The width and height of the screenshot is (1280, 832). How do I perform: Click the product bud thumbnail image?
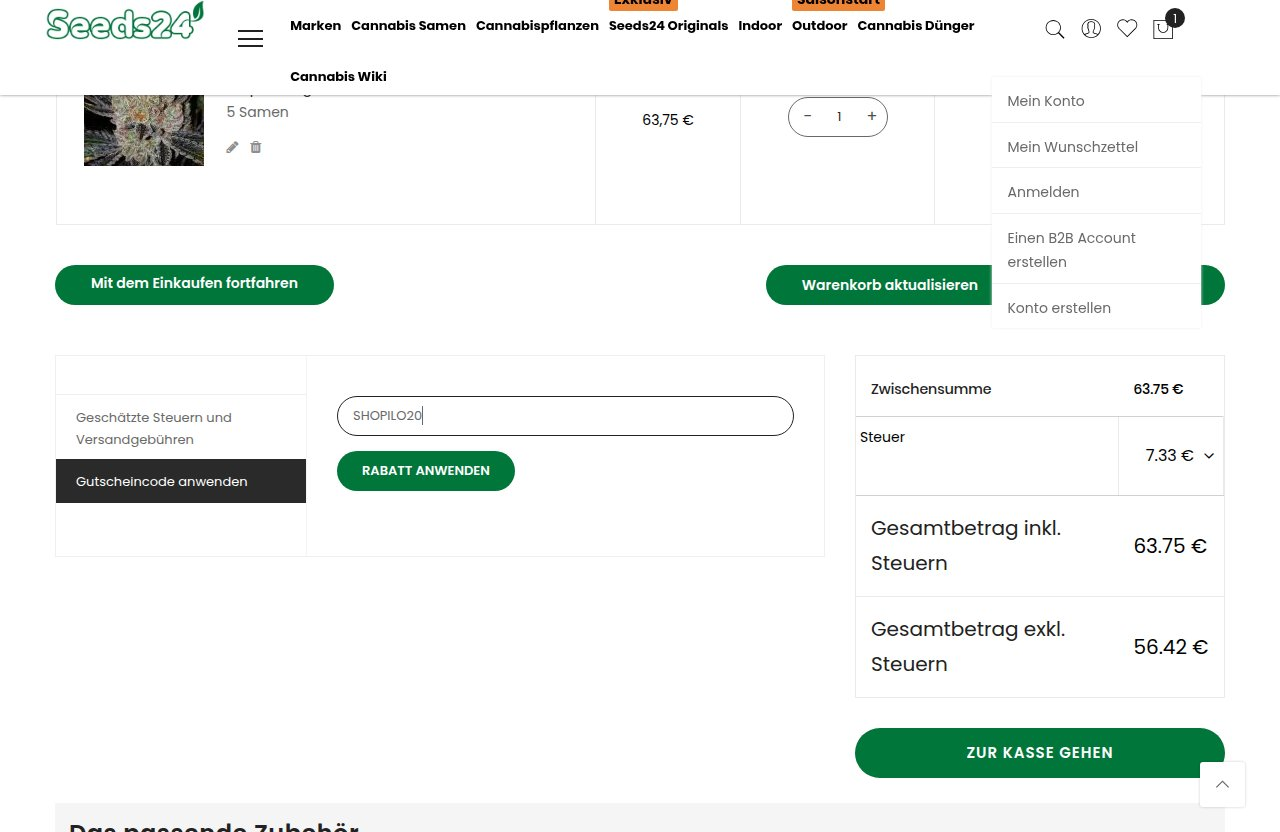click(x=144, y=130)
